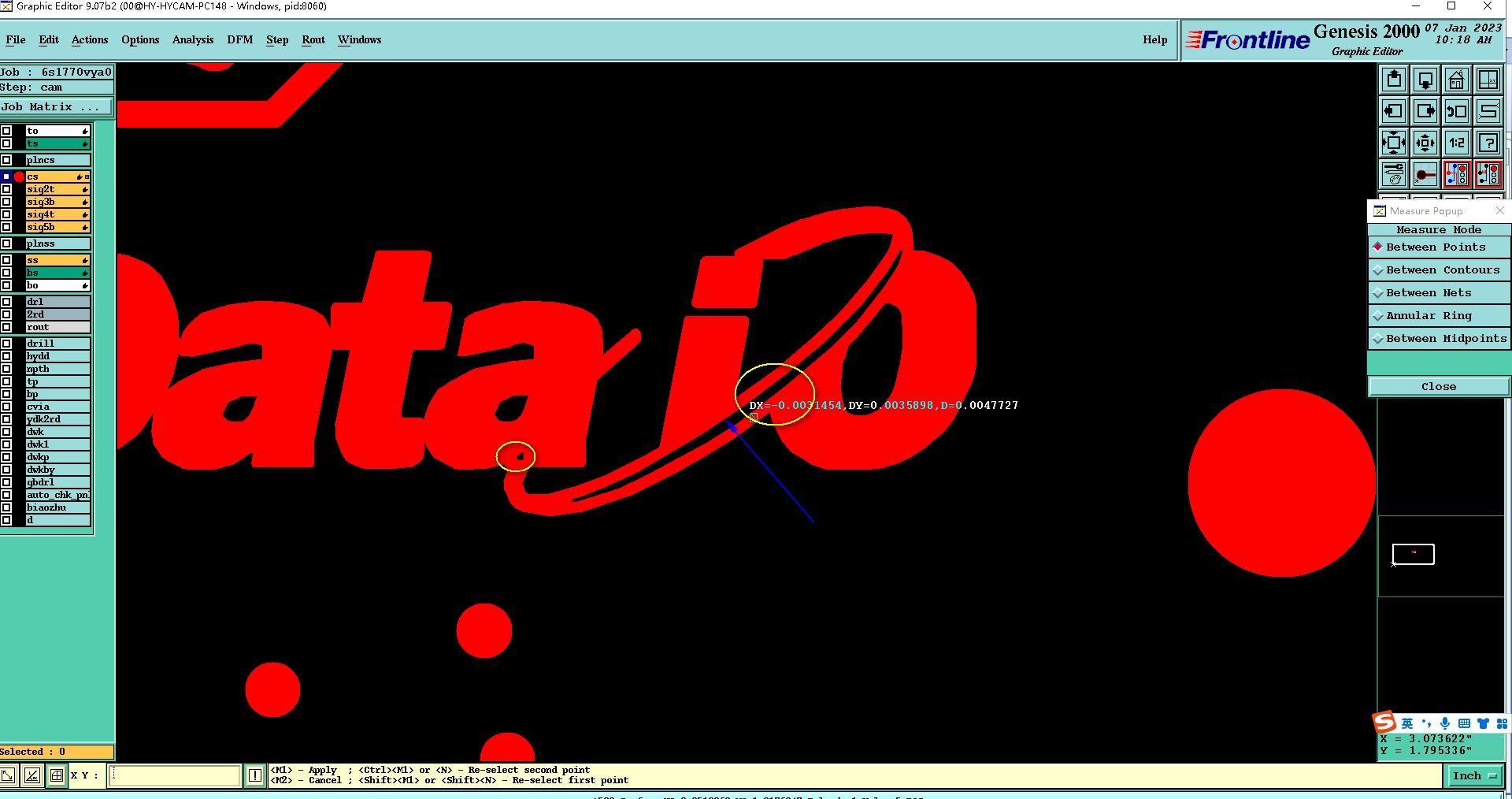Image resolution: width=1512 pixels, height=799 pixels.
Task: Select the ydk2rd layer name
Action: pos(57,419)
